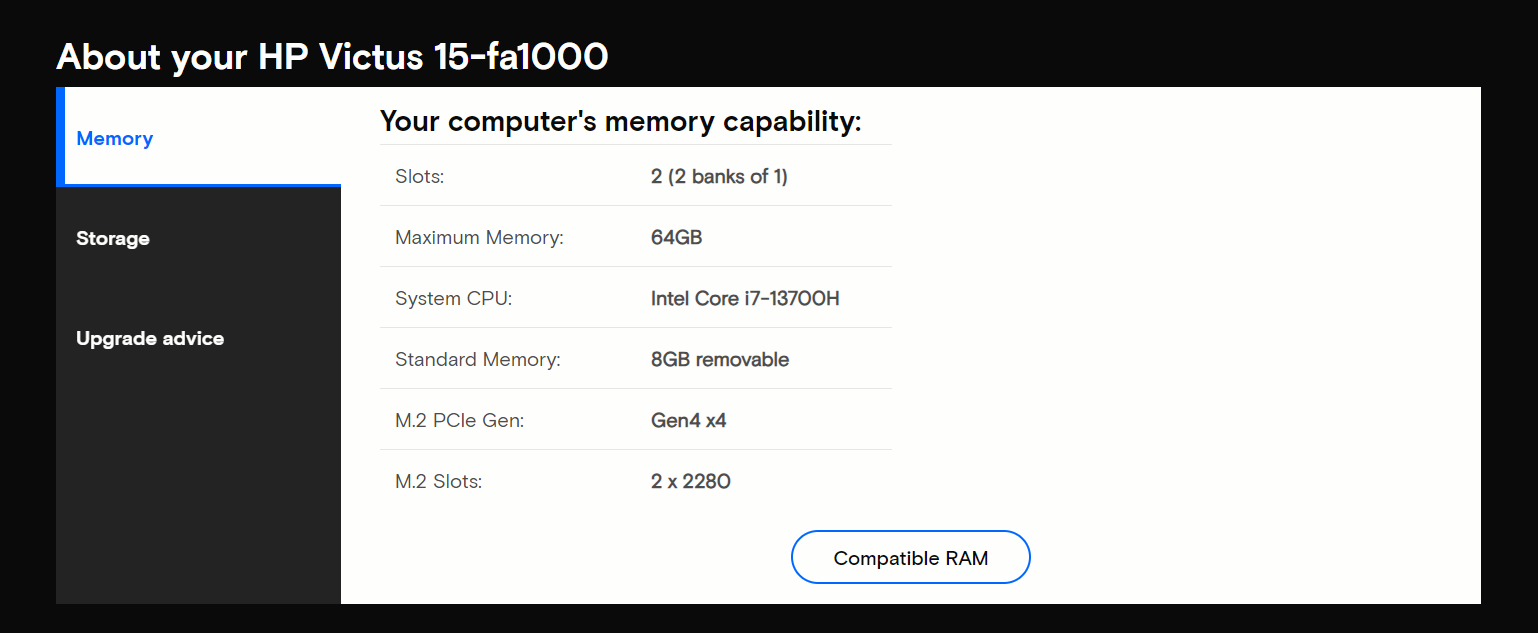Click the About your HP Victus 15-fa1000 heading
The image size is (1538, 633).
click(332, 57)
